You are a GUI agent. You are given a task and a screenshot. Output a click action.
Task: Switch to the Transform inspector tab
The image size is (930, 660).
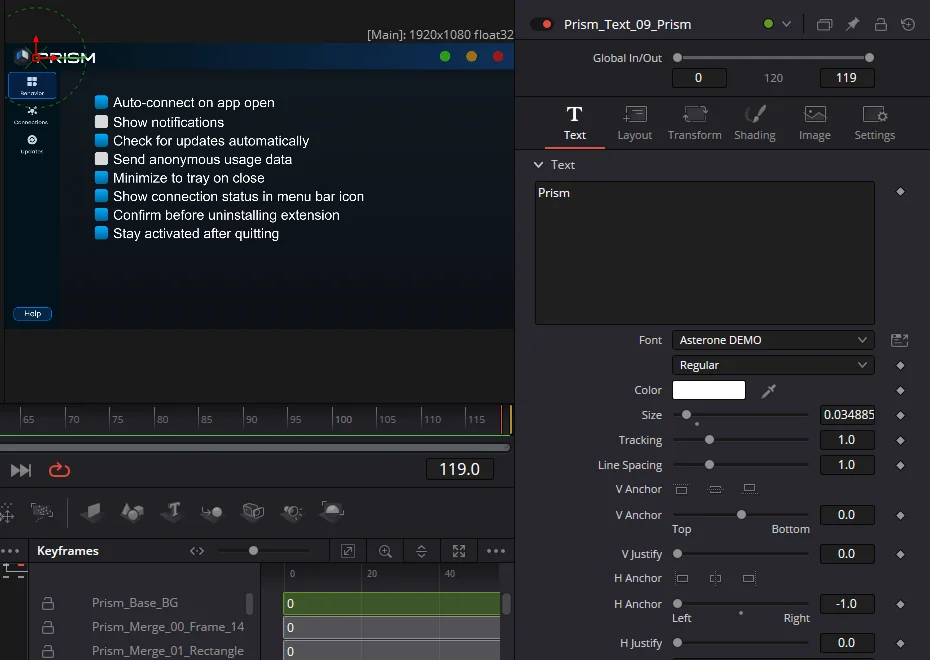[x=695, y=123]
